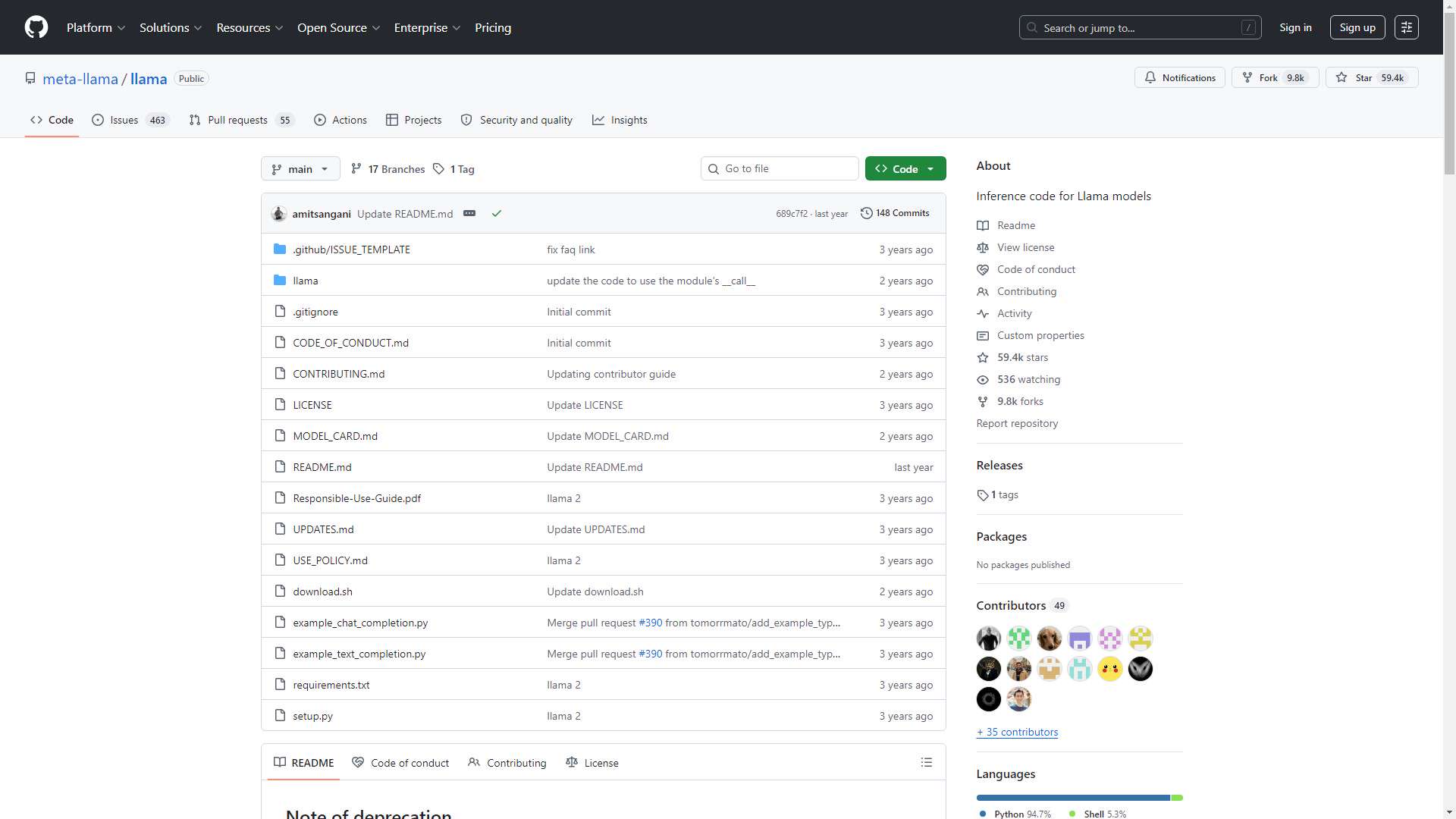
Task: Select the Security and quality tab
Action: 516,120
